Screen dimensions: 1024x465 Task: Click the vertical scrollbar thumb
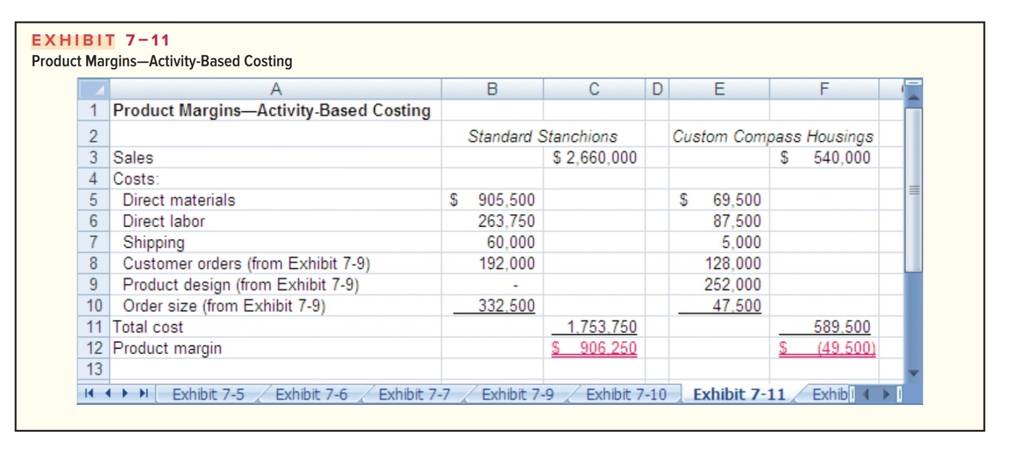(x=914, y=189)
